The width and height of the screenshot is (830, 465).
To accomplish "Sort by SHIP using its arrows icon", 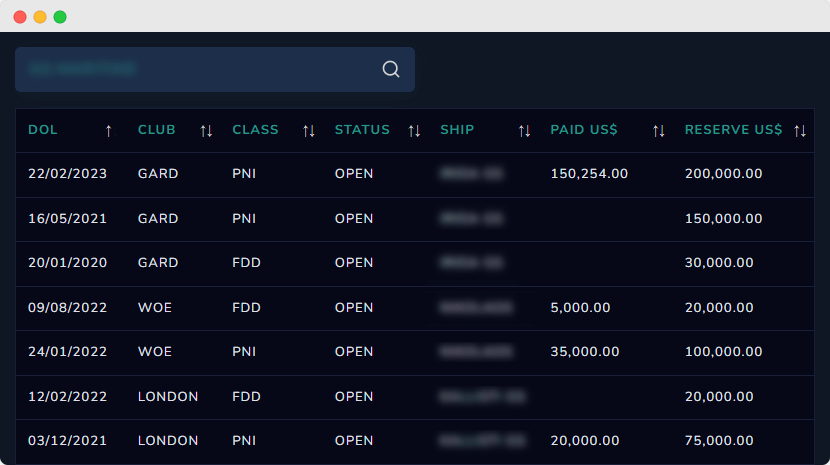I will point(524,130).
